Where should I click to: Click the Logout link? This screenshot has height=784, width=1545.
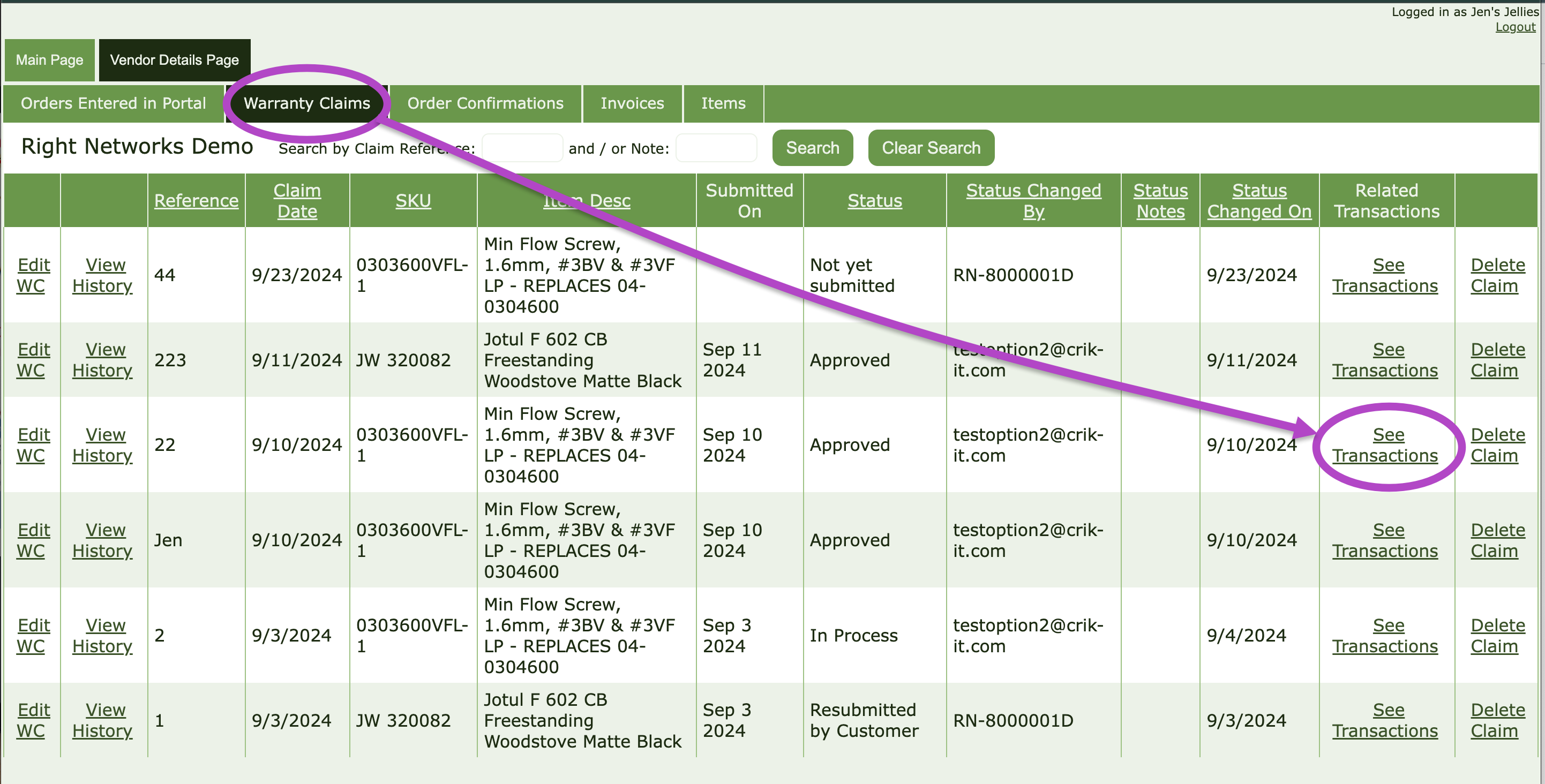1514,27
